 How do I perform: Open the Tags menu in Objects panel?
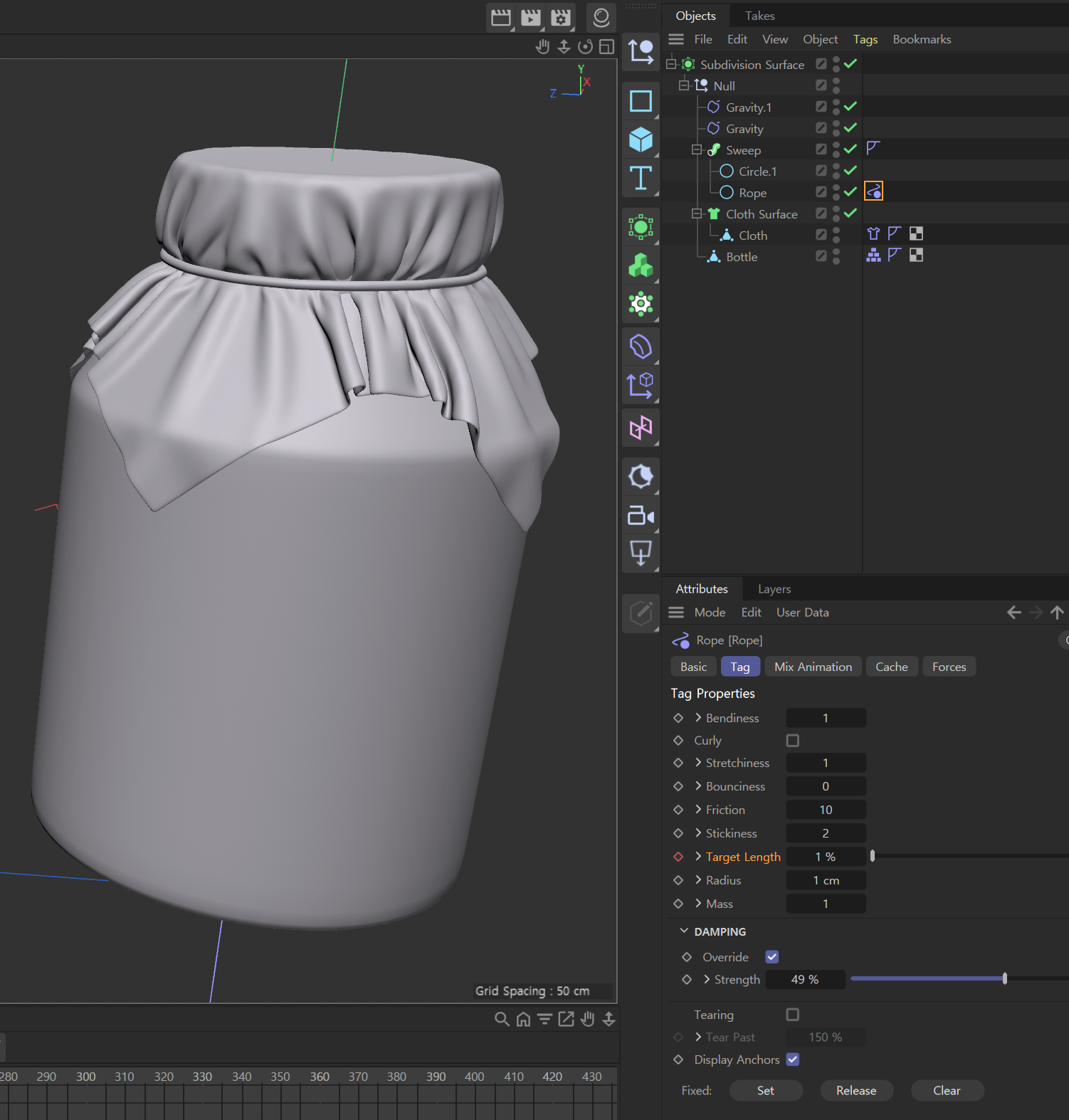(x=865, y=40)
